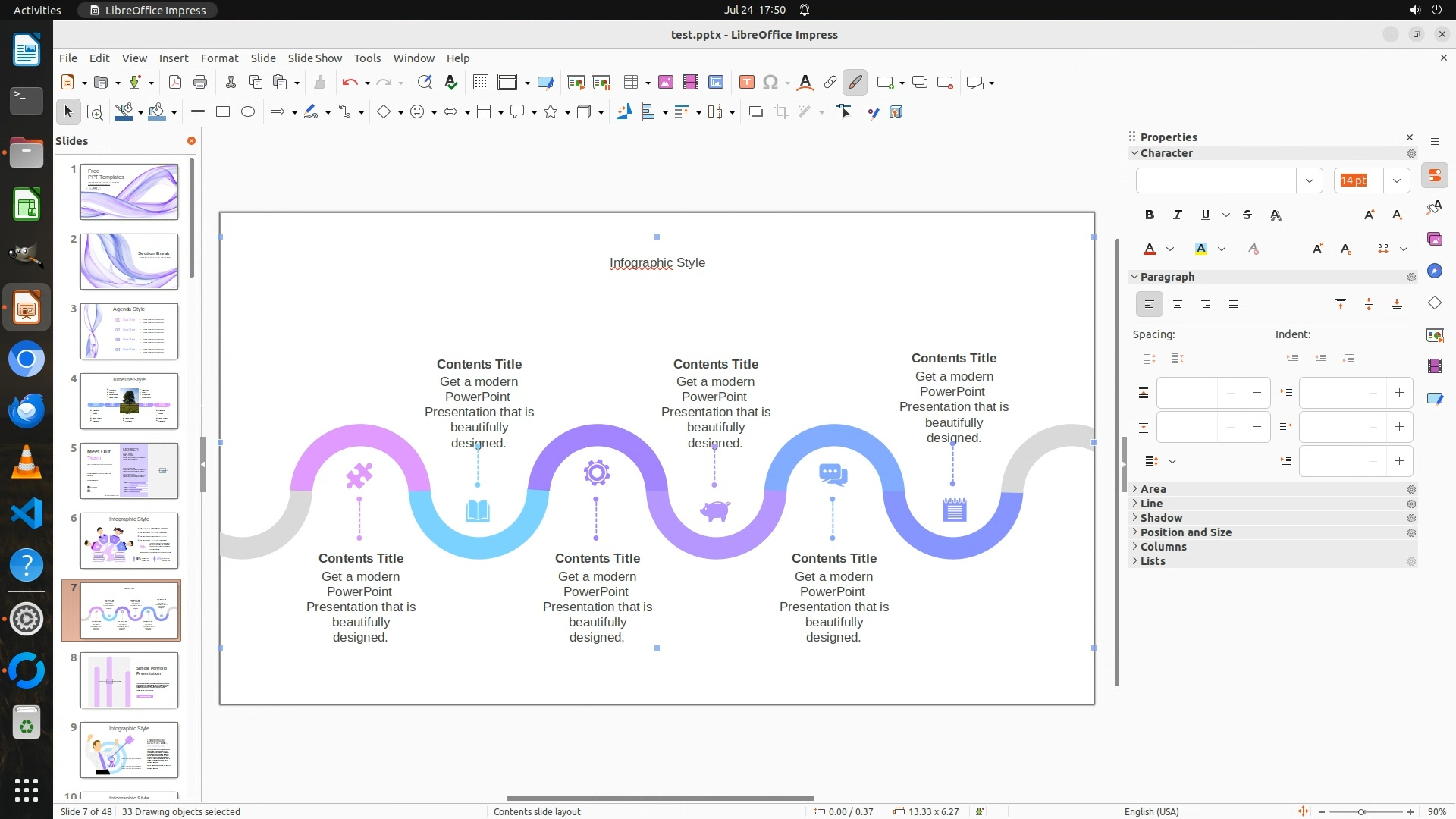Open the font size dropdown
1456x819 pixels.
tap(1396, 180)
